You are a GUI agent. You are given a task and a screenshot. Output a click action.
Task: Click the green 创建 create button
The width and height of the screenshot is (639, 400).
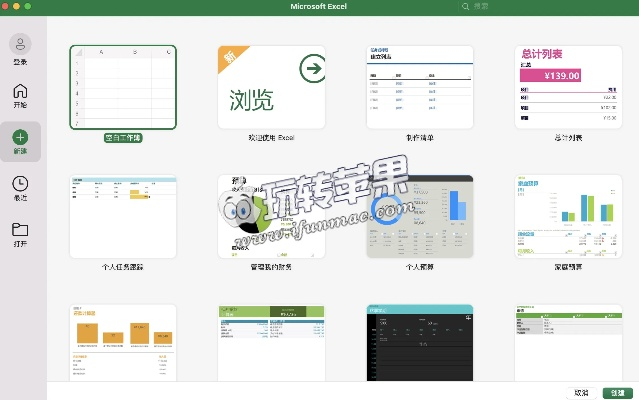tap(616, 392)
